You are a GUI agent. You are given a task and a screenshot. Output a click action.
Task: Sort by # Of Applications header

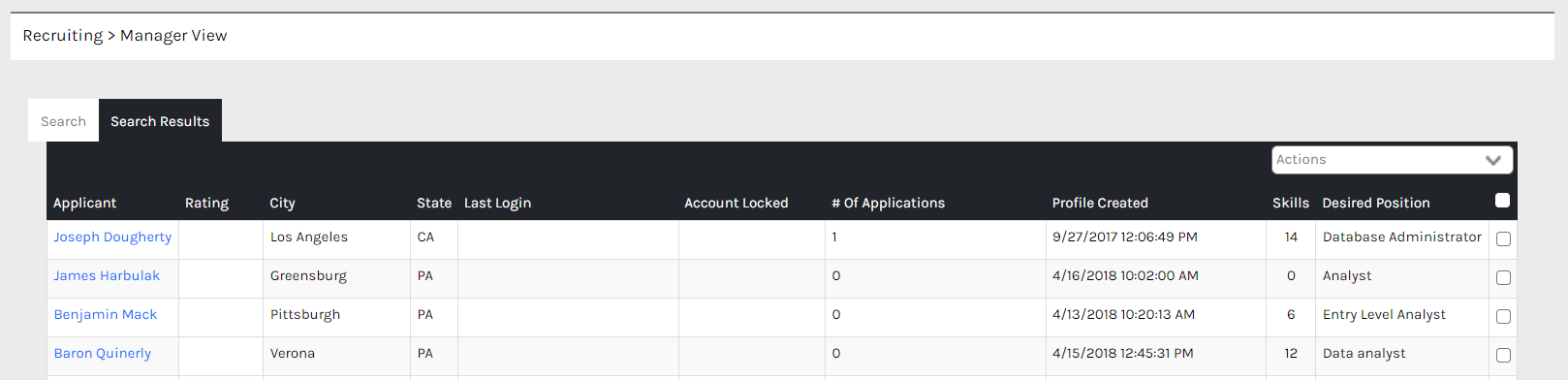pos(888,203)
